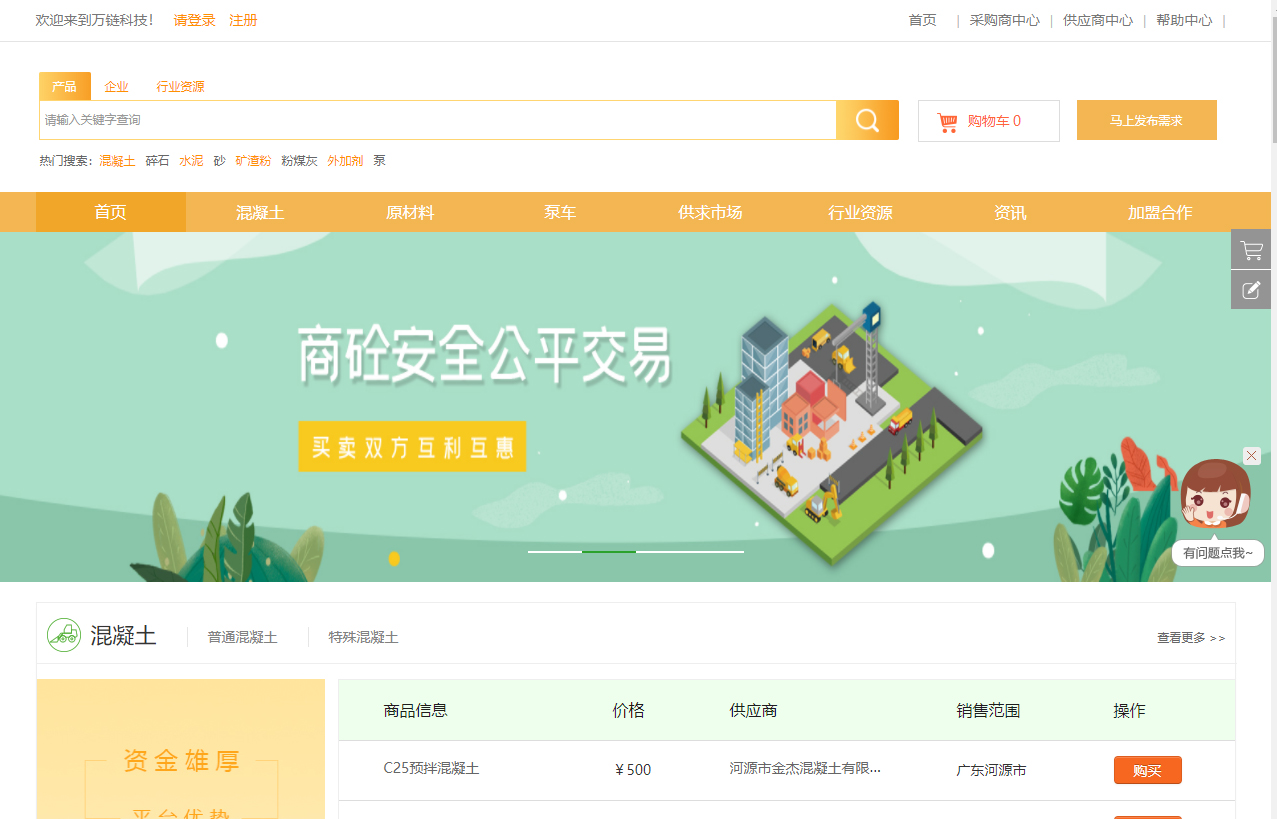Click the magnifier search button
The width and height of the screenshot is (1277, 819).
tap(867, 120)
